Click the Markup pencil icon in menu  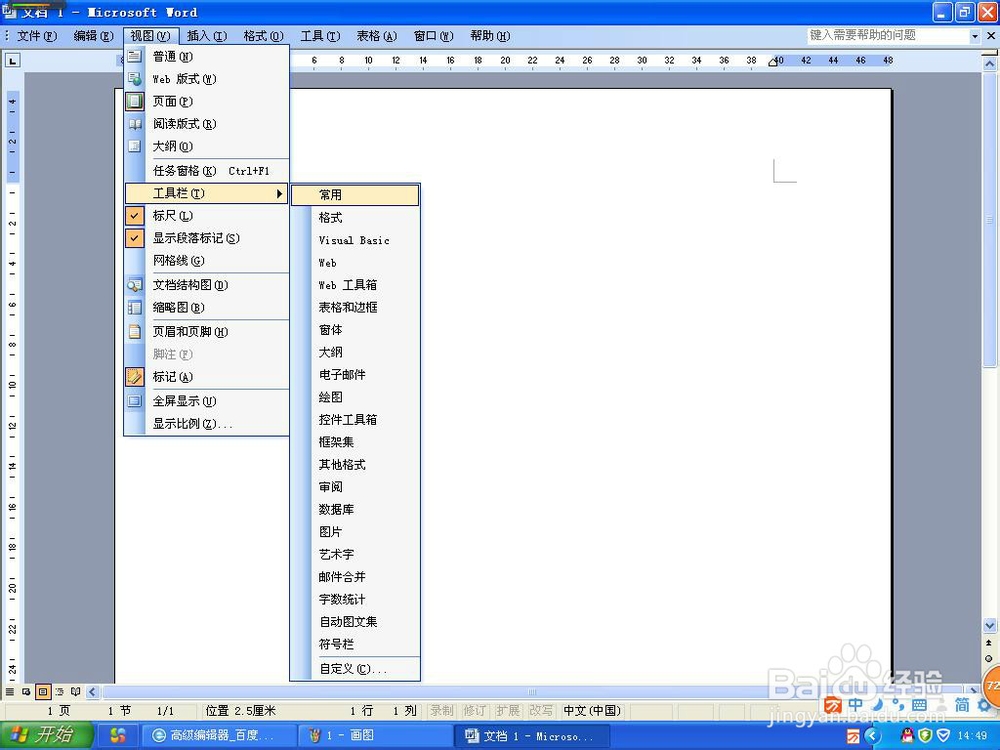click(135, 377)
